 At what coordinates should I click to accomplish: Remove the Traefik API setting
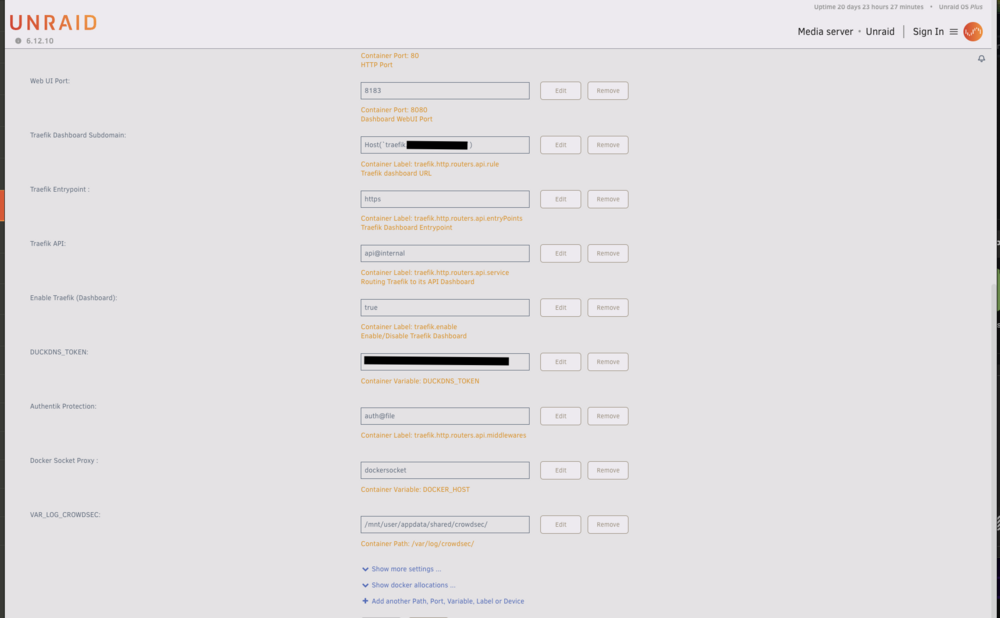click(x=608, y=253)
